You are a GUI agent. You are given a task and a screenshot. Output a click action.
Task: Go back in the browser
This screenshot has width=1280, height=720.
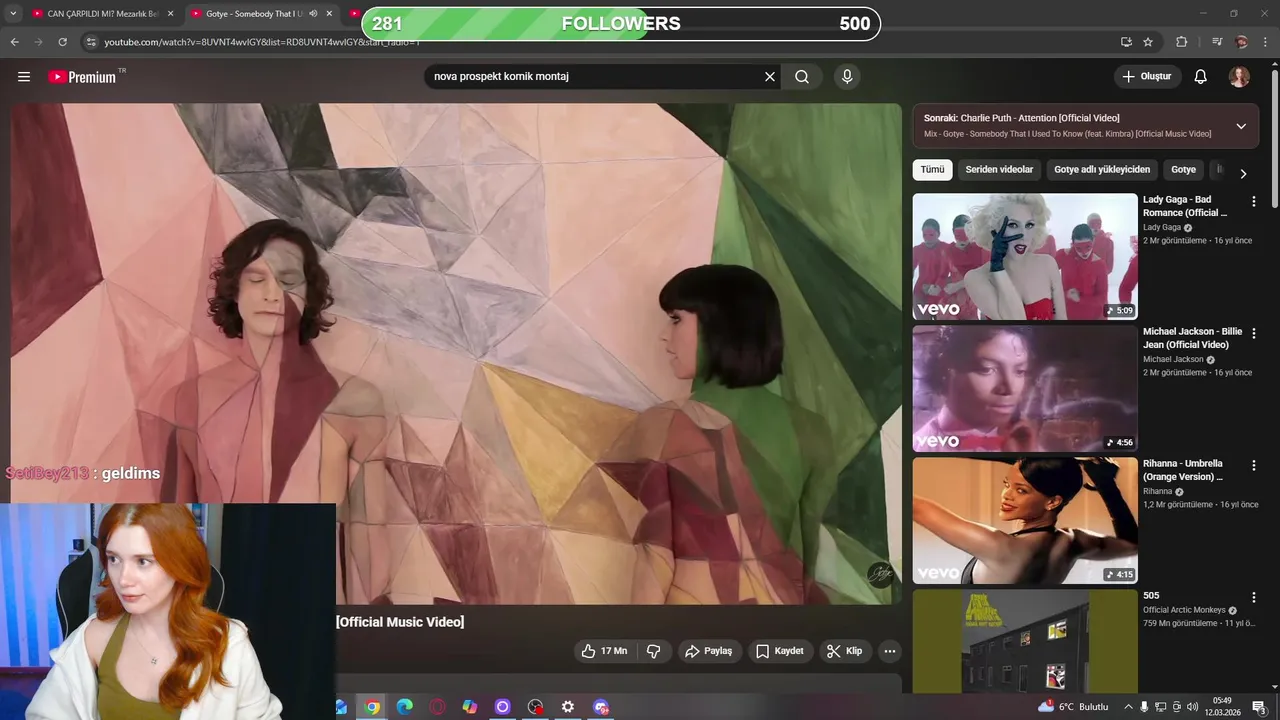[x=14, y=42]
